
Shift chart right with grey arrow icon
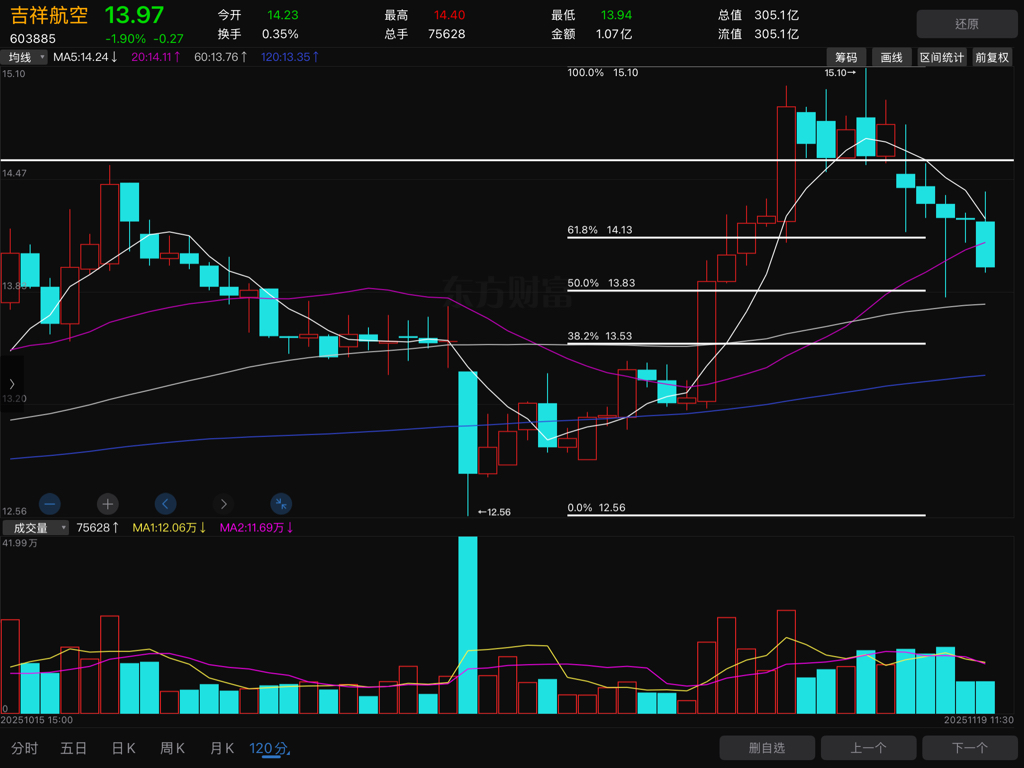223,504
